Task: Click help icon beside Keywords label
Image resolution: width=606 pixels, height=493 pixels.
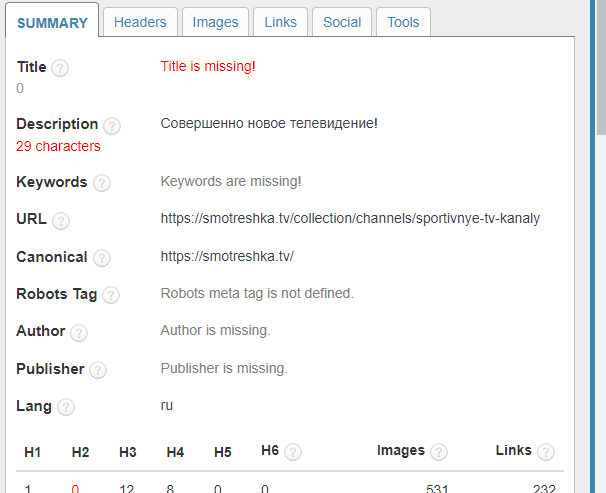Action: 101,183
